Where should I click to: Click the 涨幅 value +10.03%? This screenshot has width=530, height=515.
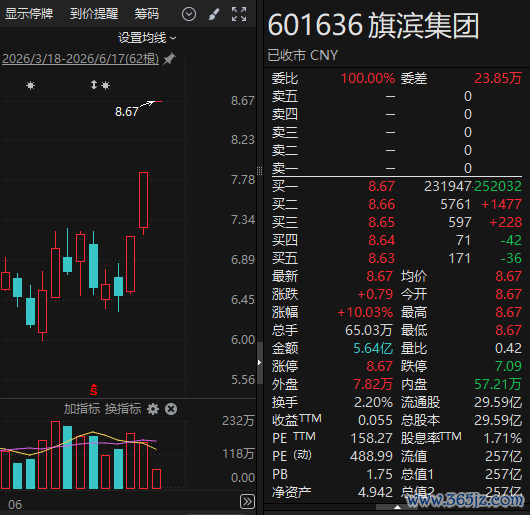click(365, 312)
